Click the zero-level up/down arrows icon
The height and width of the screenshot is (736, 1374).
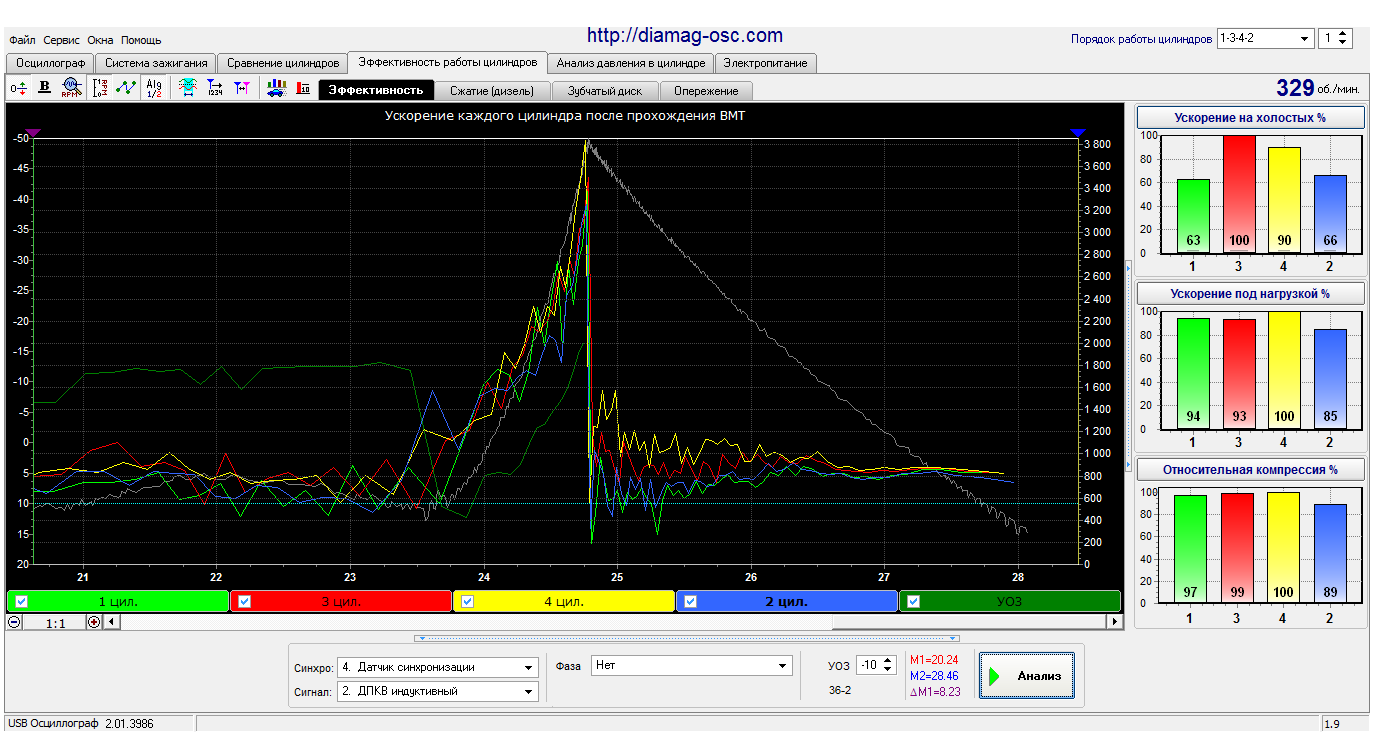[19, 88]
